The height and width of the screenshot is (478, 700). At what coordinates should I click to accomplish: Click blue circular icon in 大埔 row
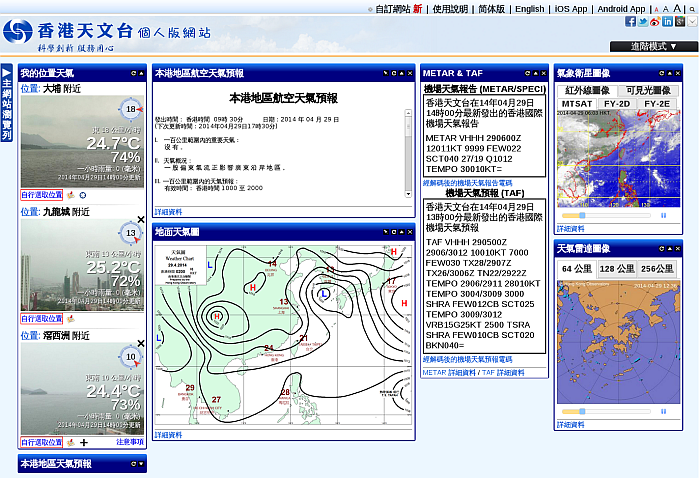click(x=83, y=195)
